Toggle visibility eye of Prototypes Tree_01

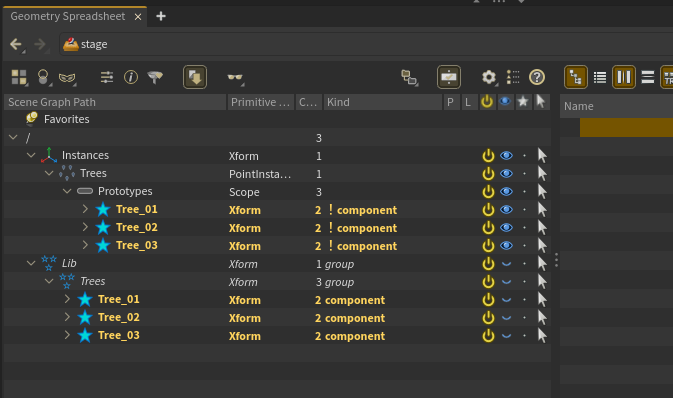[x=506, y=210]
